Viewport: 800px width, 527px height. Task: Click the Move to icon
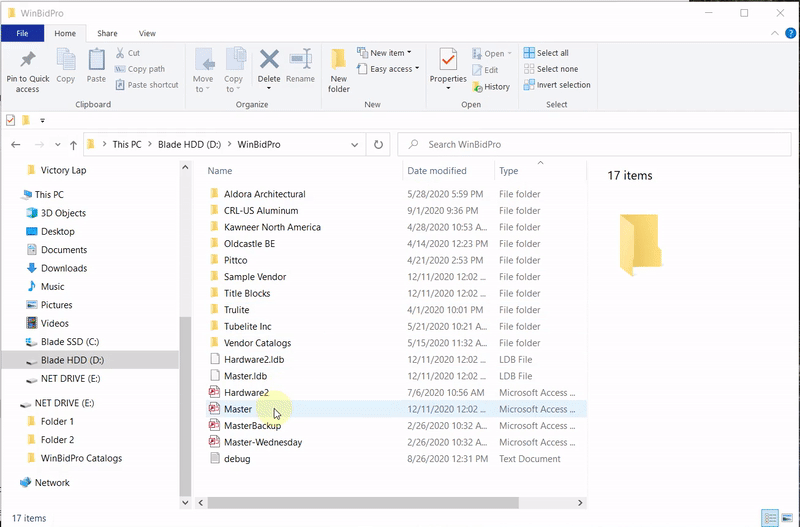click(x=204, y=60)
